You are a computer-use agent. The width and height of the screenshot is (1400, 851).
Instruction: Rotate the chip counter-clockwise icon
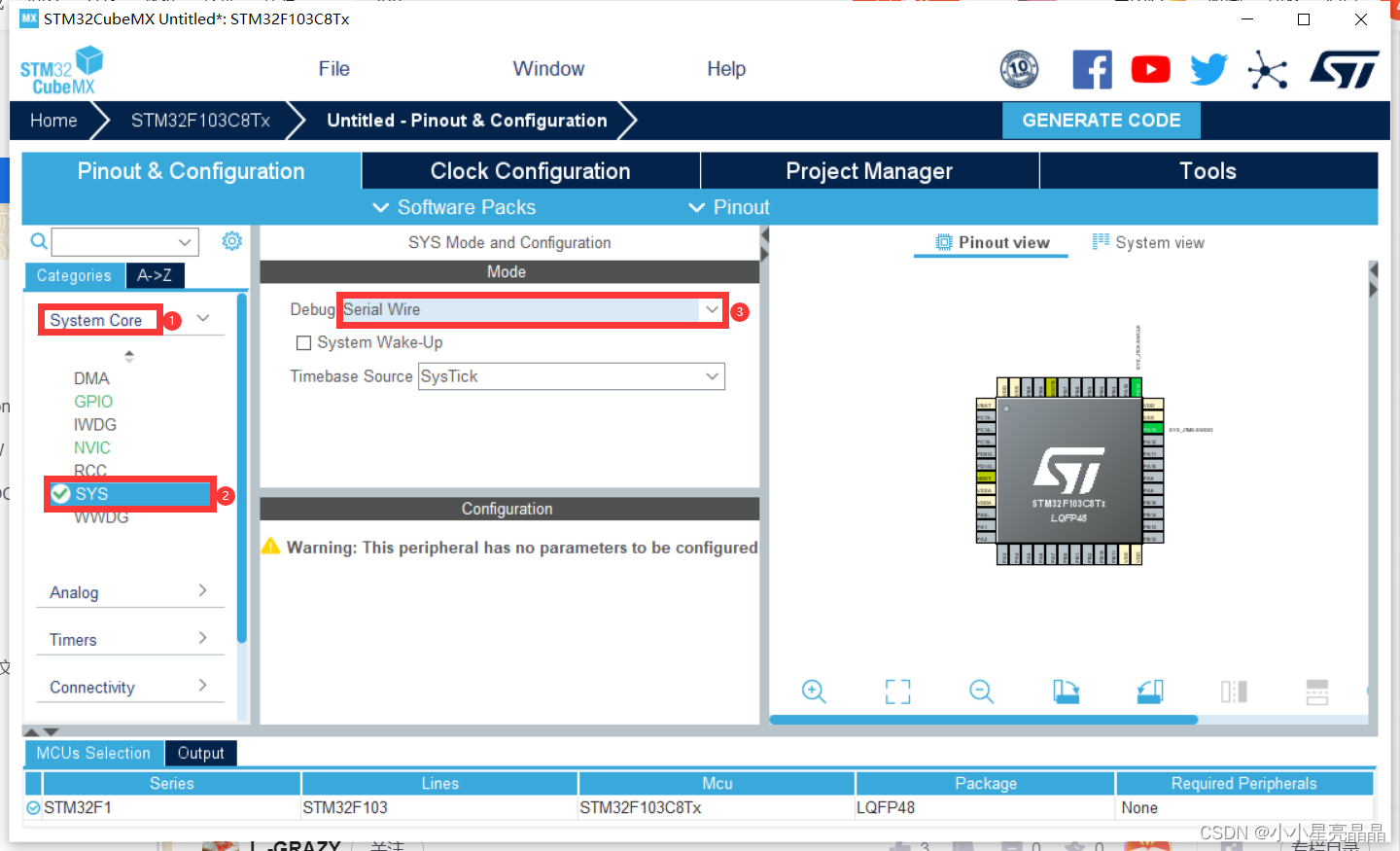1150,691
